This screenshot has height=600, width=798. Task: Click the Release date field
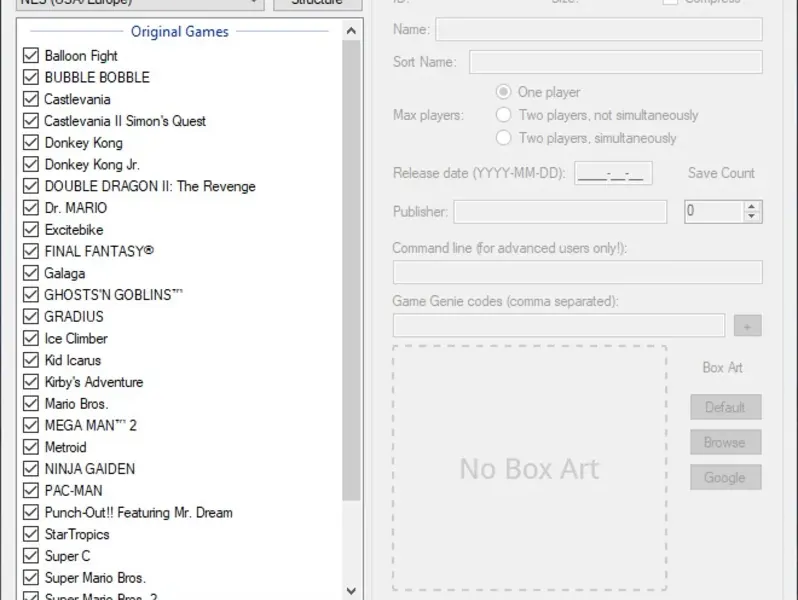pyautogui.click(x=613, y=173)
